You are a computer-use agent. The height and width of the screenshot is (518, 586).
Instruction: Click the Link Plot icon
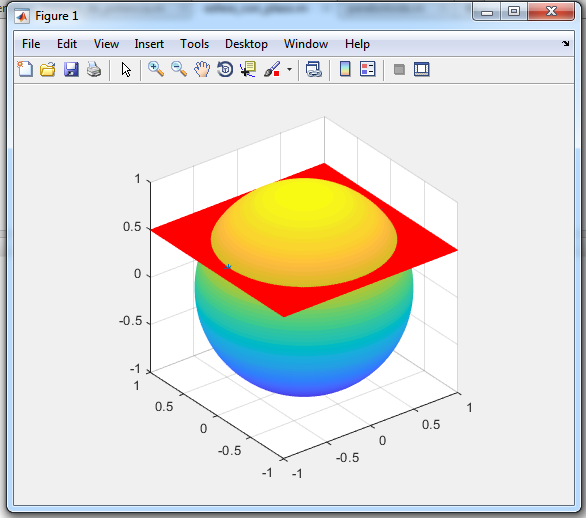click(x=314, y=70)
